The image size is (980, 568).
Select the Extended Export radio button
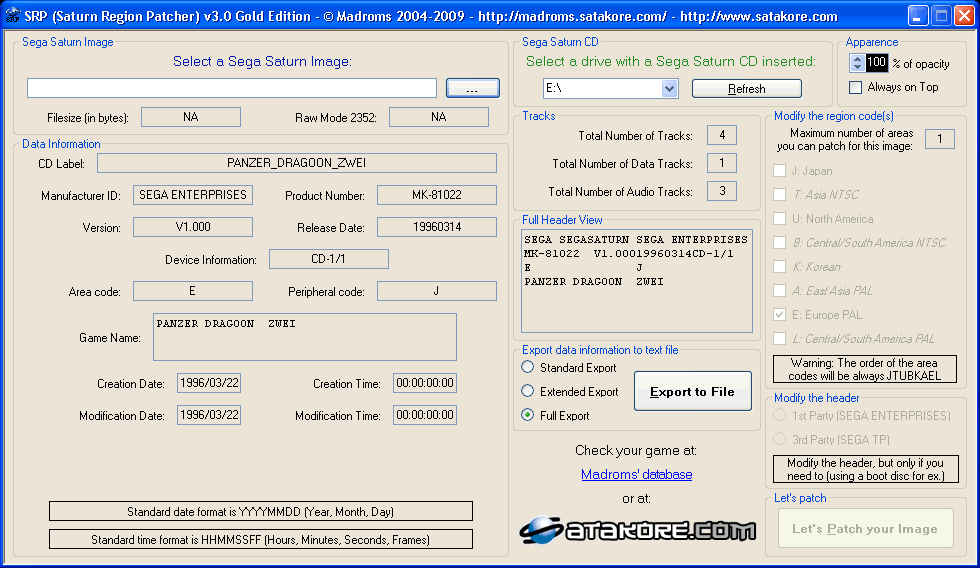528,391
